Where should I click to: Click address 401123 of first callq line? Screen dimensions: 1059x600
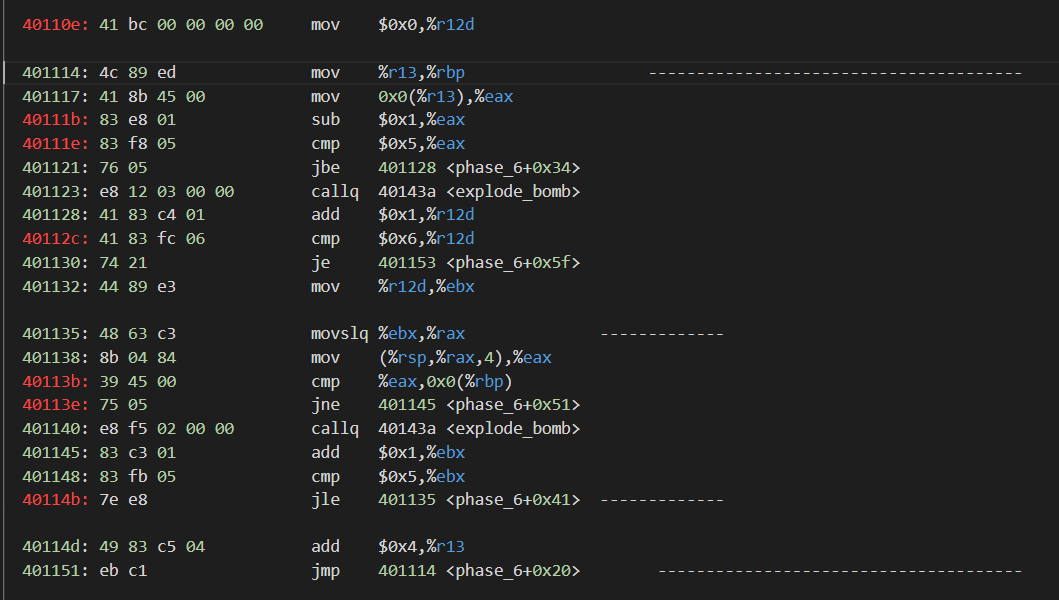56,192
